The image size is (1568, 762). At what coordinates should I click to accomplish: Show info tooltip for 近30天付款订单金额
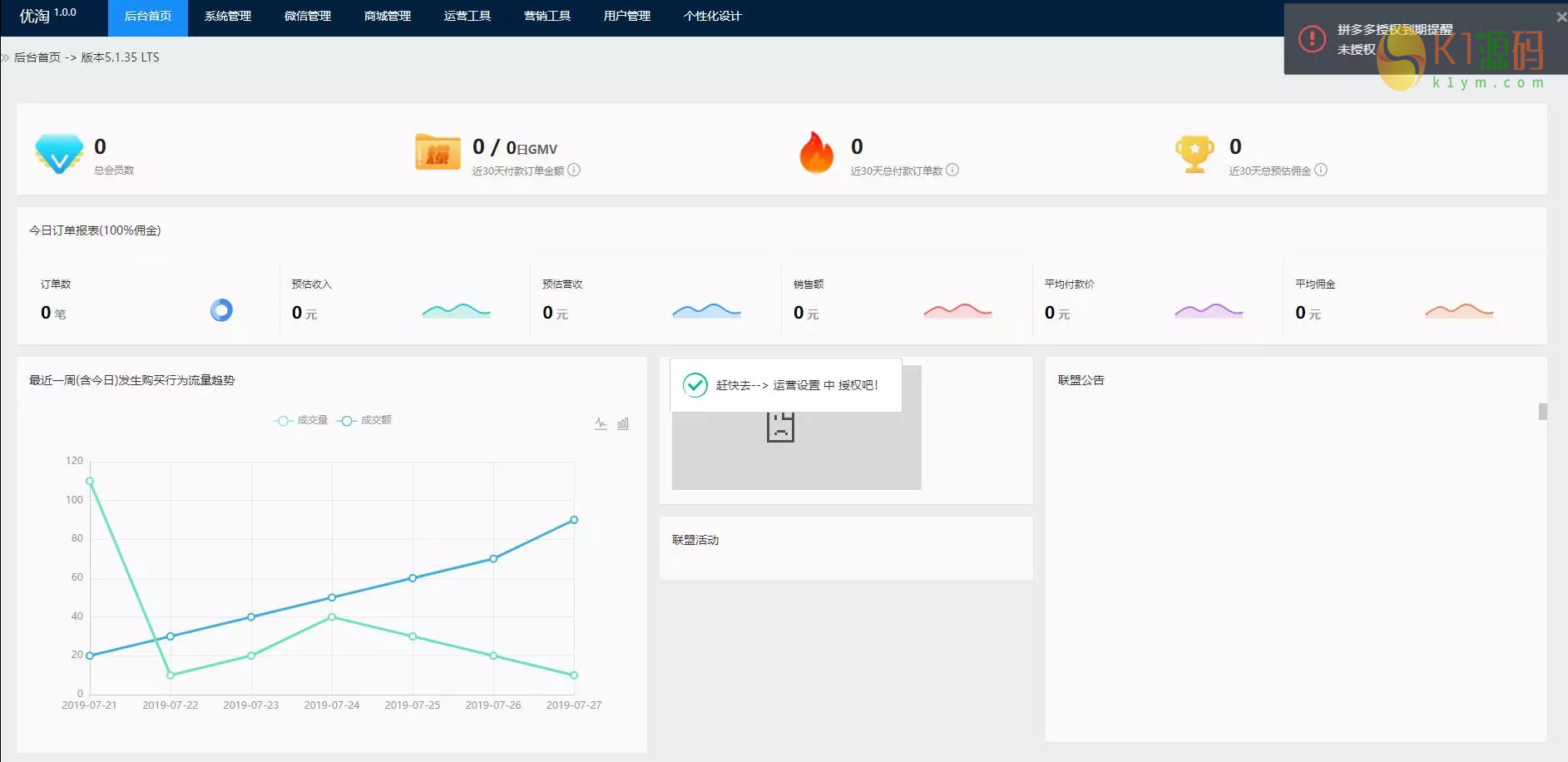click(574, 170)
